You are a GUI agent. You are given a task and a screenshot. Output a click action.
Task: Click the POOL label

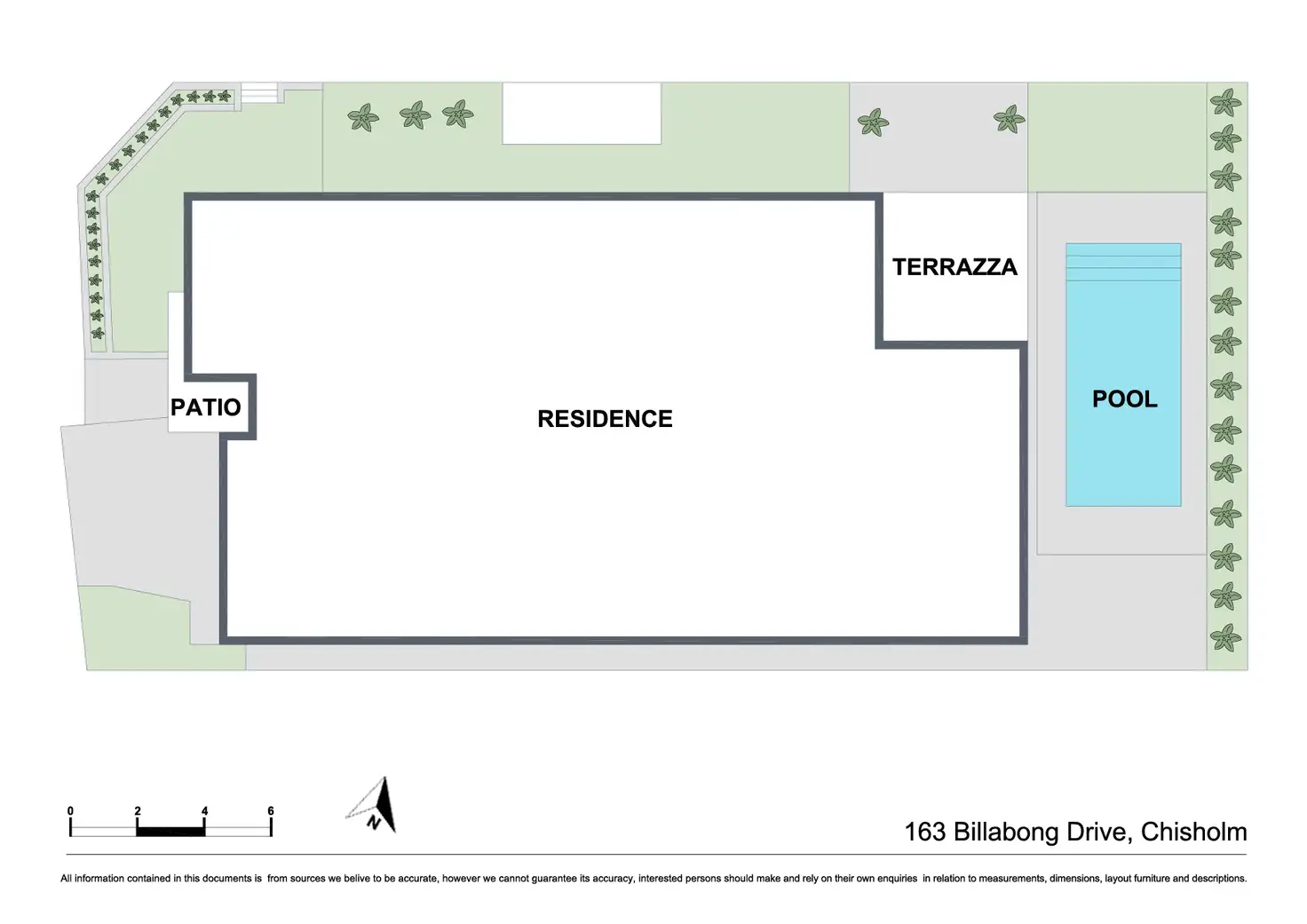(1124, 399)
